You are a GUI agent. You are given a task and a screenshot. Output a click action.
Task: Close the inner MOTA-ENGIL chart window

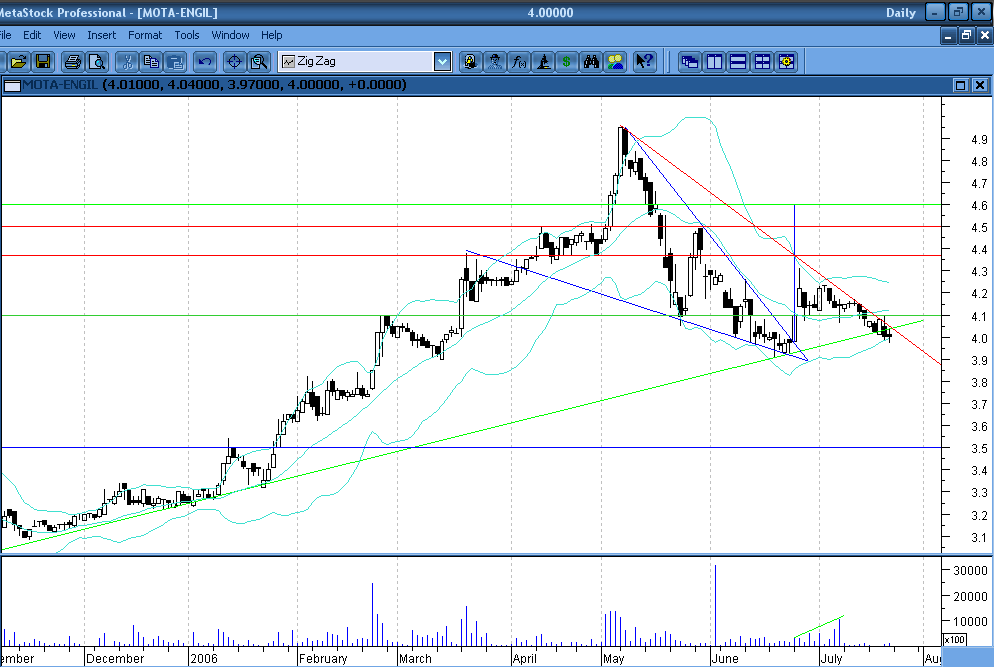point(979,85)
